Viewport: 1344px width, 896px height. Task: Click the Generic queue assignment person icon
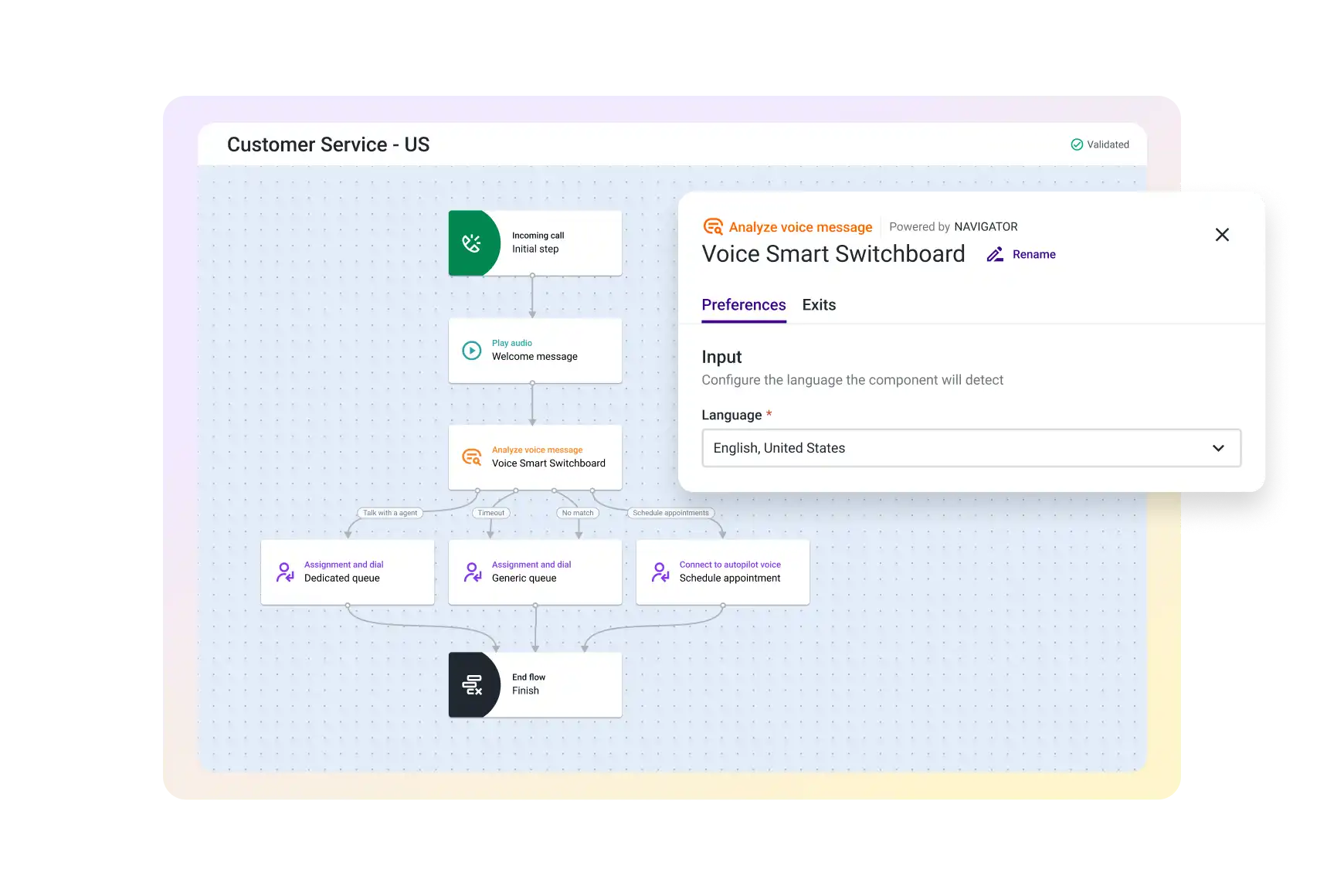click(473, 572)
